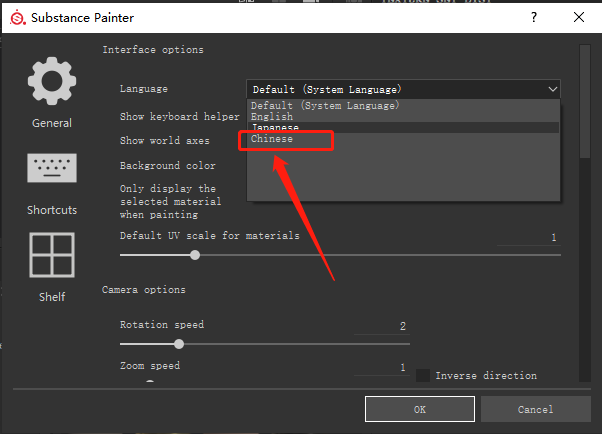The image size is (602, 434).
Task: Click the question mark help icon
Action: click(534, 17)
